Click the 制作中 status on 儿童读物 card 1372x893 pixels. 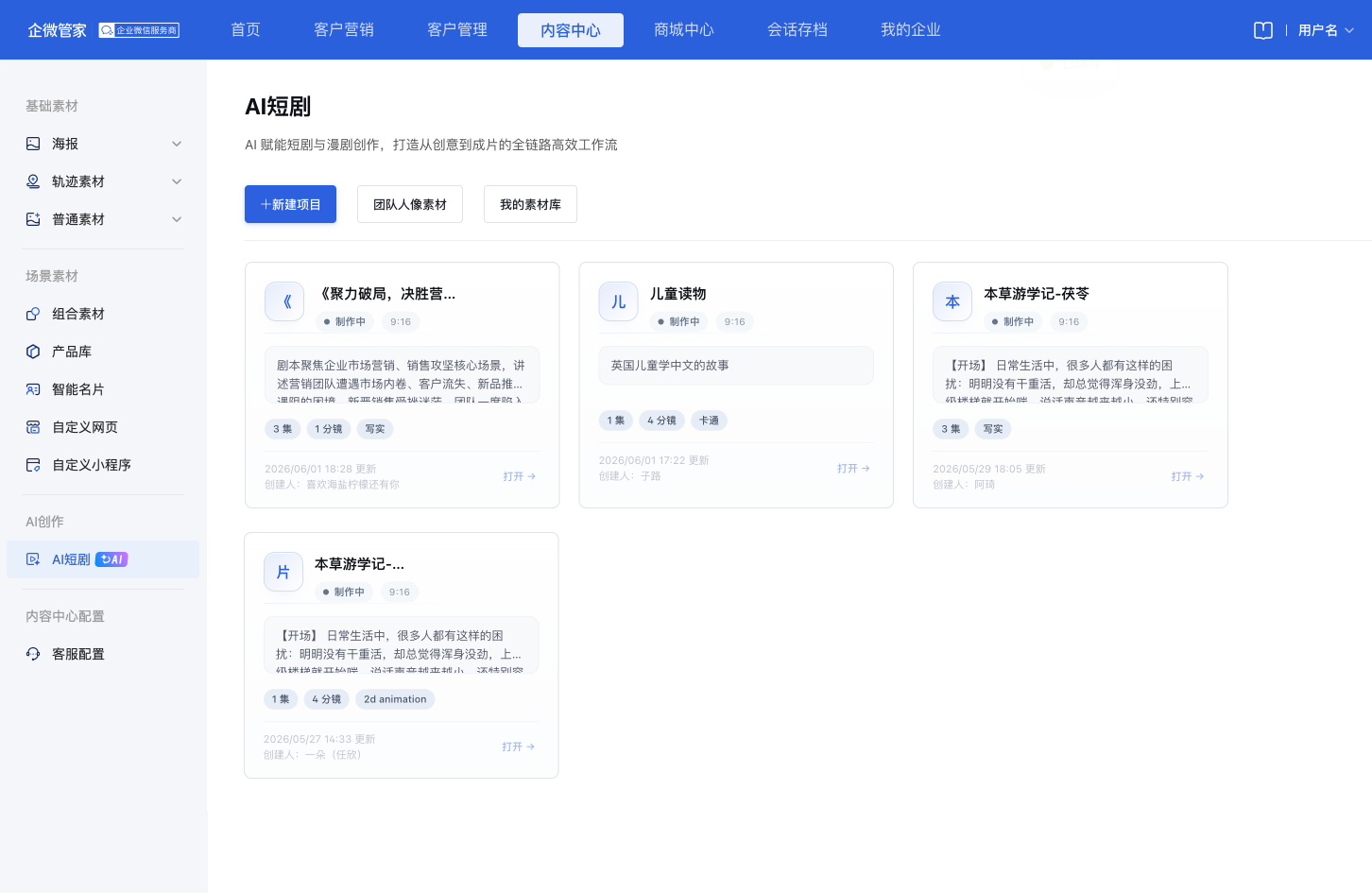678,321
